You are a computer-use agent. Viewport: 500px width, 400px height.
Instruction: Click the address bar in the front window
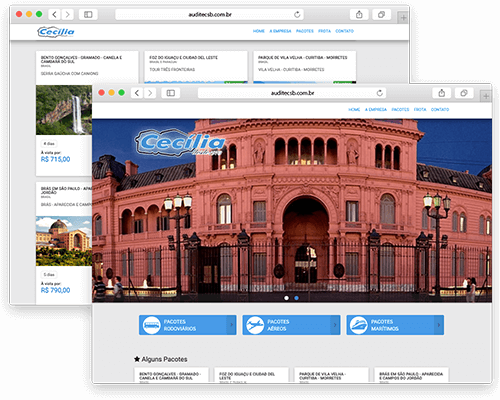click(x=292, y=93)
